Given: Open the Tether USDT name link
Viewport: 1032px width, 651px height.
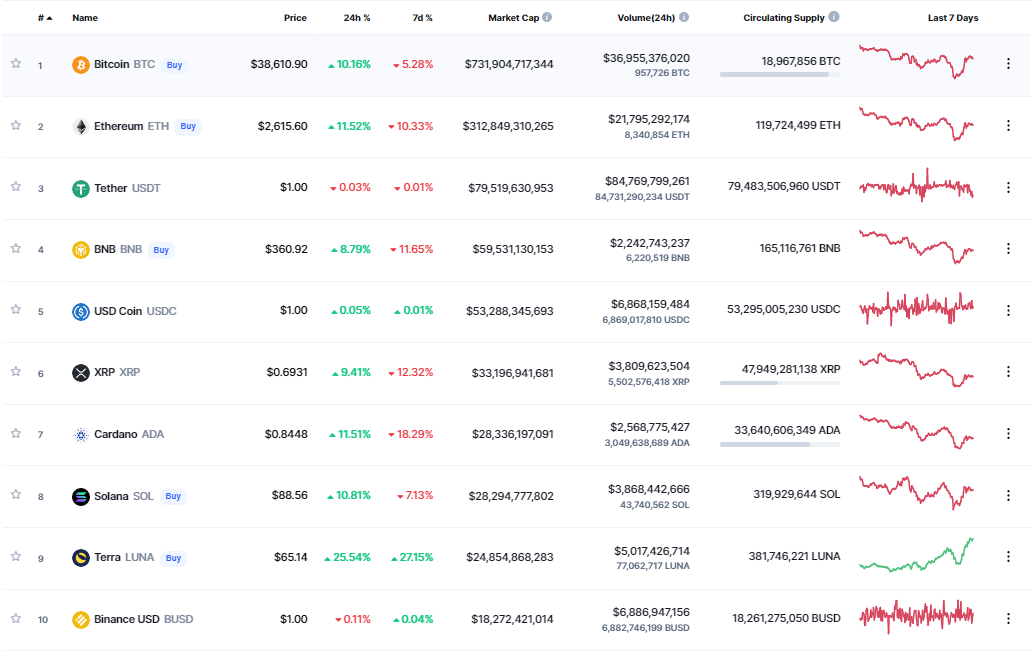Looking at the screenshot, I should pyautogui.click(x=127, y=188).
